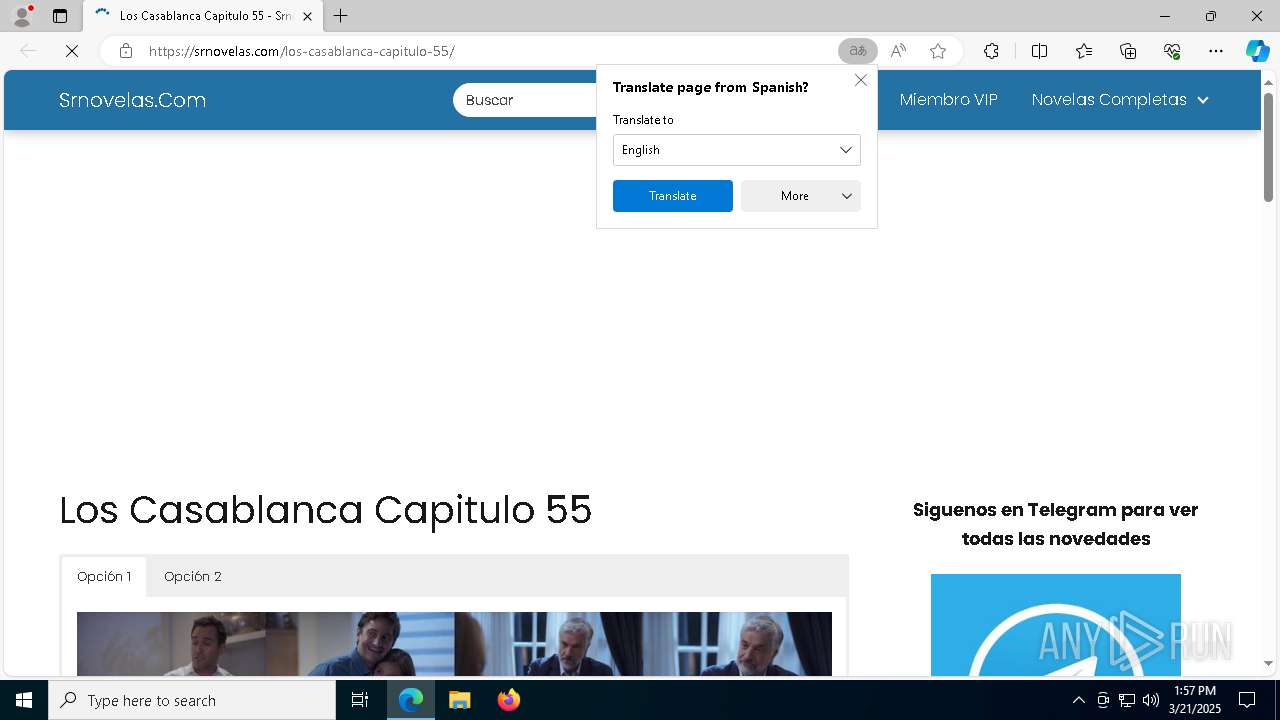Click the Los Casablanca Capitulo 55 heading
Image resolution: width=1280 pixels, height=720 pixels.
click(x=326, y=510)
